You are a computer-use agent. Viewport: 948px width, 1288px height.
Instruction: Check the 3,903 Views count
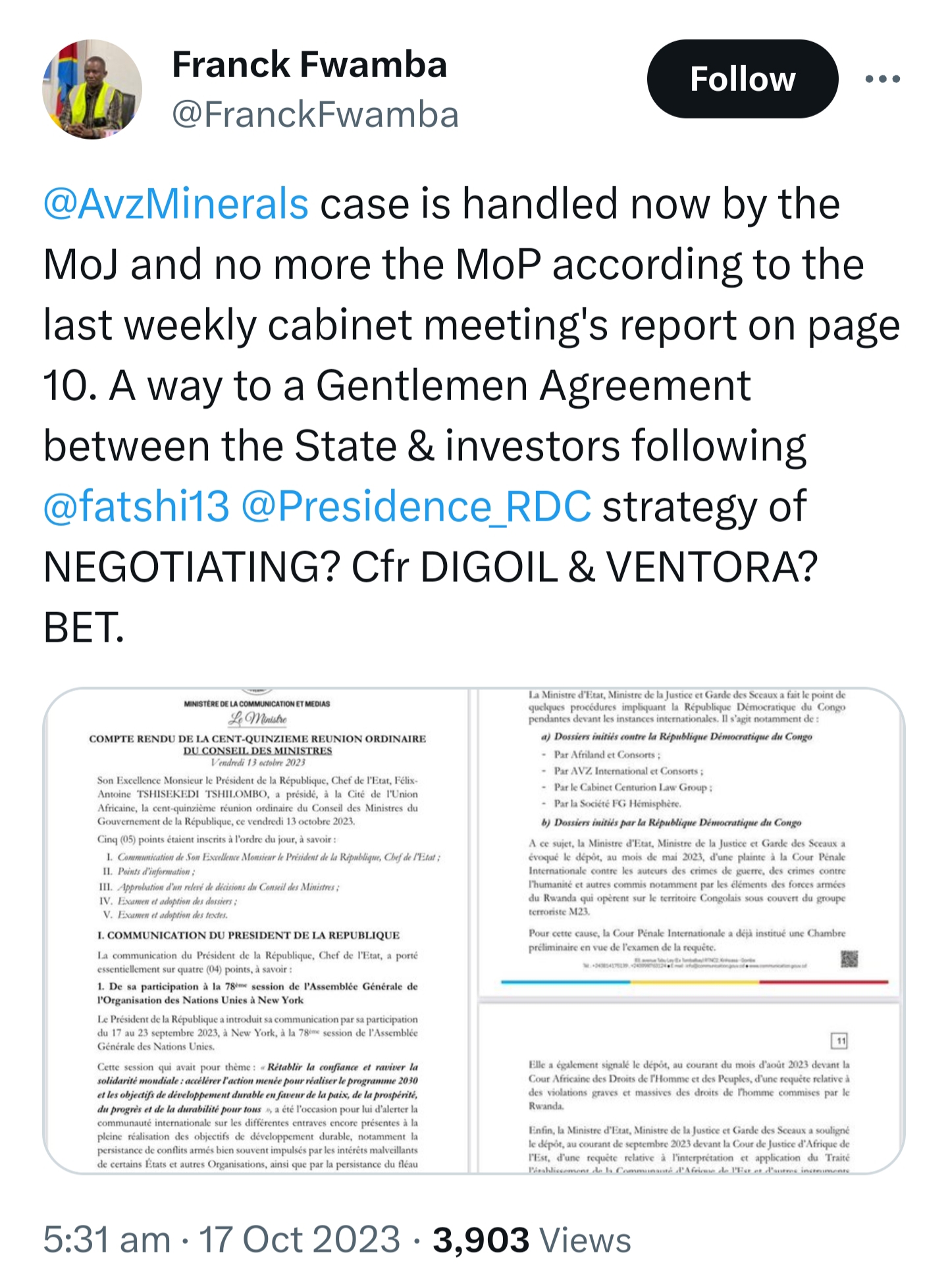click(x=532, y=1241)
